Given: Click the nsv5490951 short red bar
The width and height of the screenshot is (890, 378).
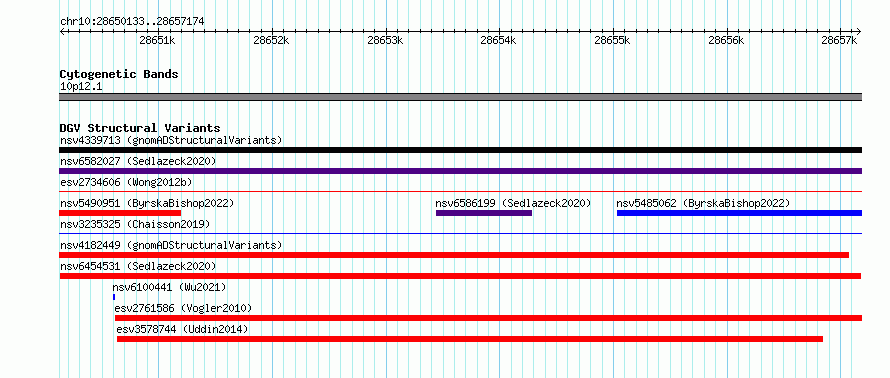Looking at the screenshot, I should pos(120,213).
